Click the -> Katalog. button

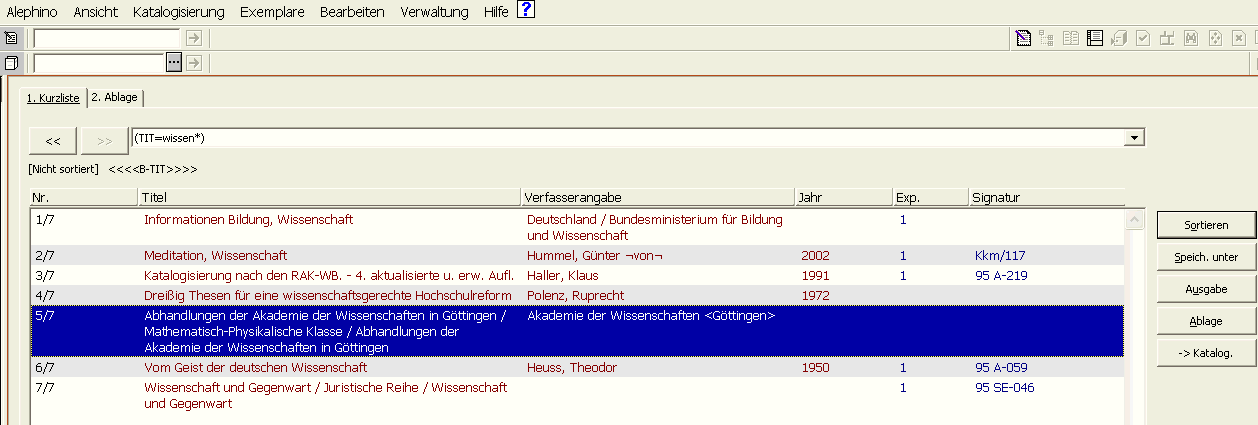click(x=1206, y=353)
